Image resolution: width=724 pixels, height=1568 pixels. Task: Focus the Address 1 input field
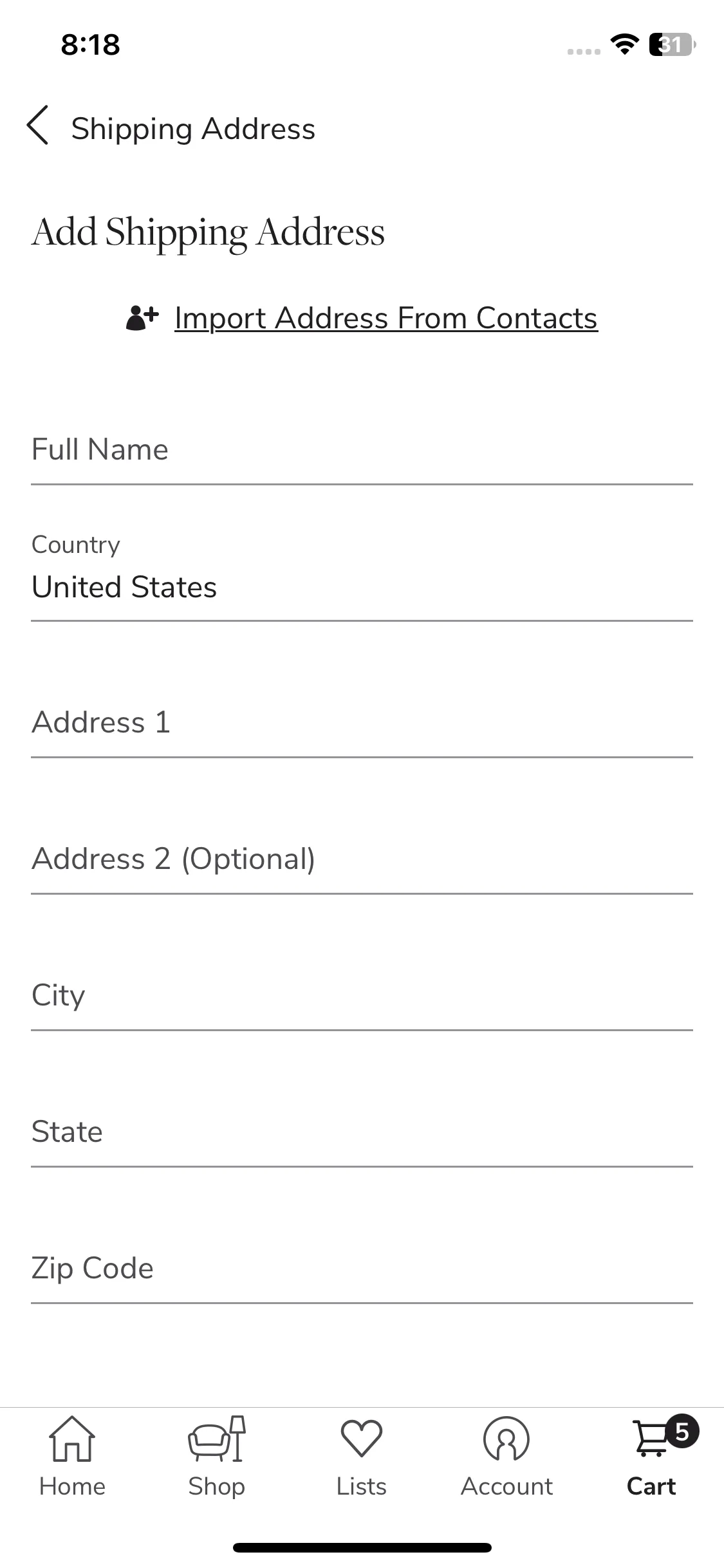point(362,723)
